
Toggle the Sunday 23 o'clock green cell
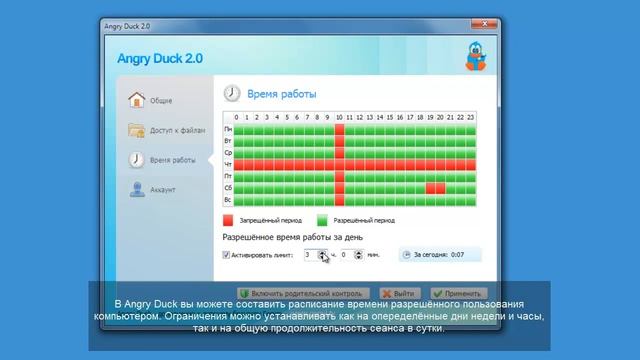point(471,200)
